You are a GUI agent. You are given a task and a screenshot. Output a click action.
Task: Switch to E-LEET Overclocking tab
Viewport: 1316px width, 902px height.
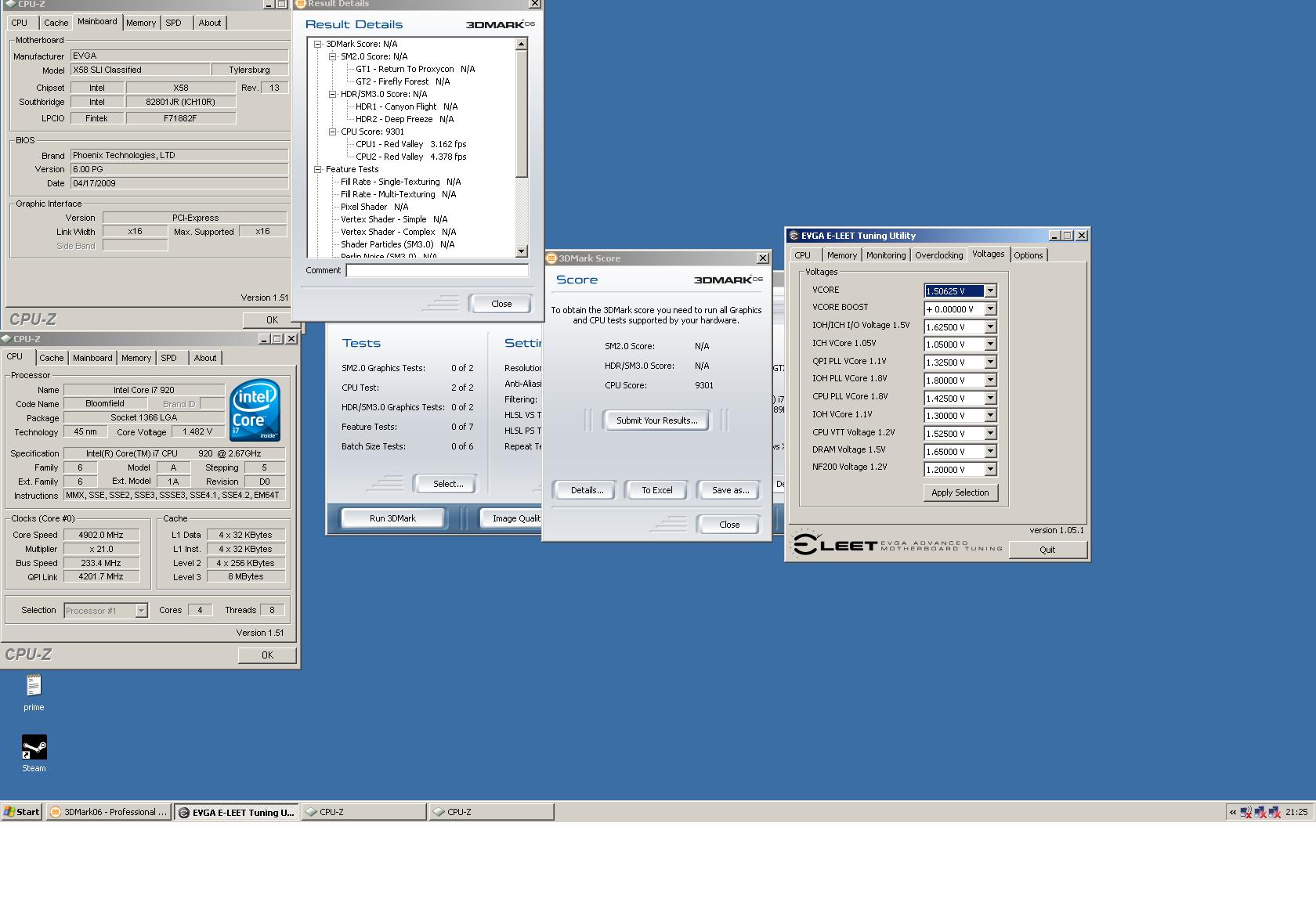click(x=938, y=255)
